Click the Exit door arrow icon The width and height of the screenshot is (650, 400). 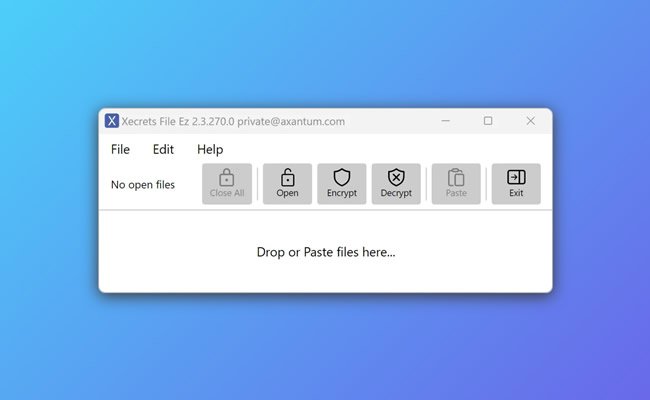click(516, 178)
